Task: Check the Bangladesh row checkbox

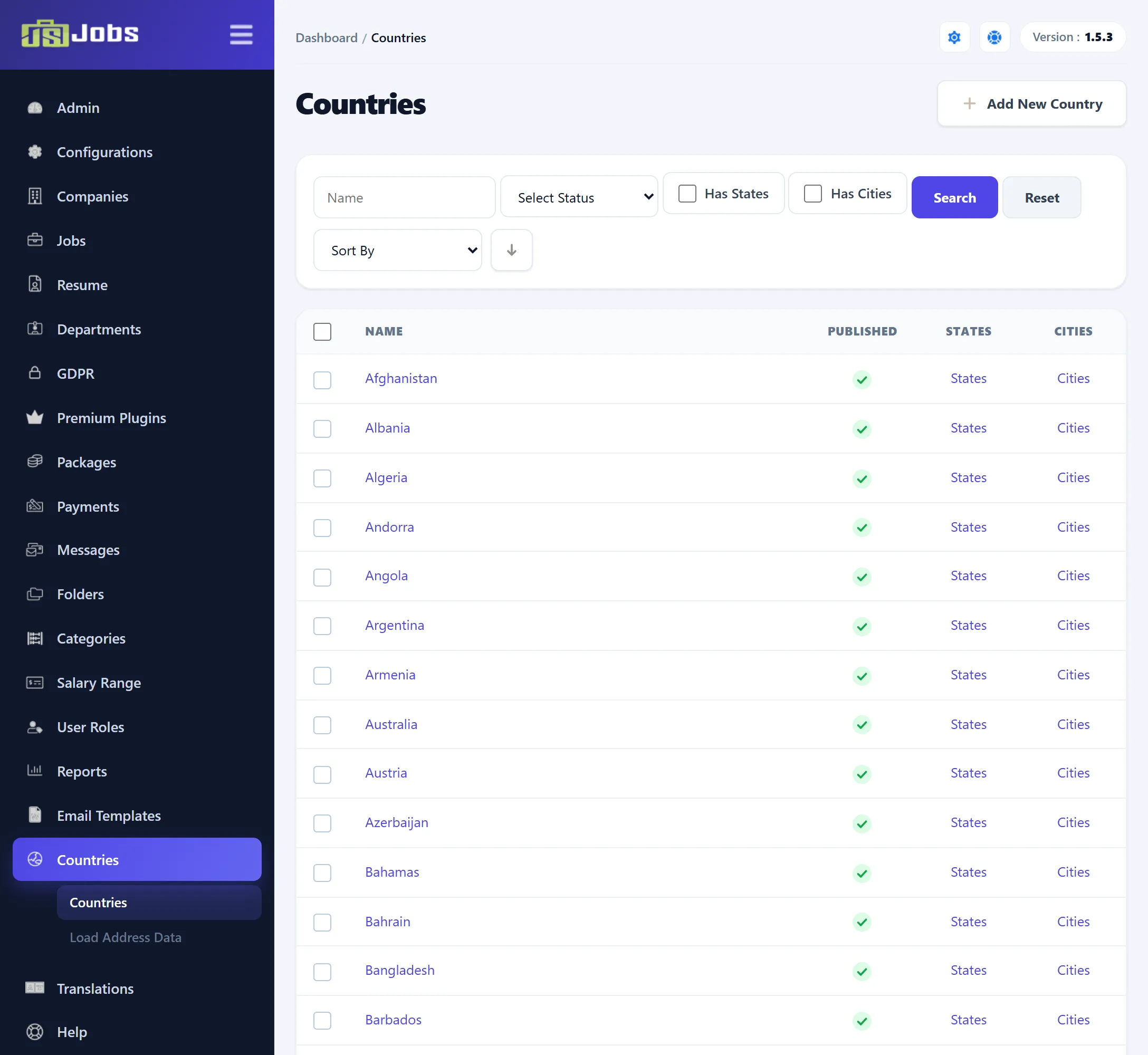Action: pyautogui.click(x=322, y=972)
